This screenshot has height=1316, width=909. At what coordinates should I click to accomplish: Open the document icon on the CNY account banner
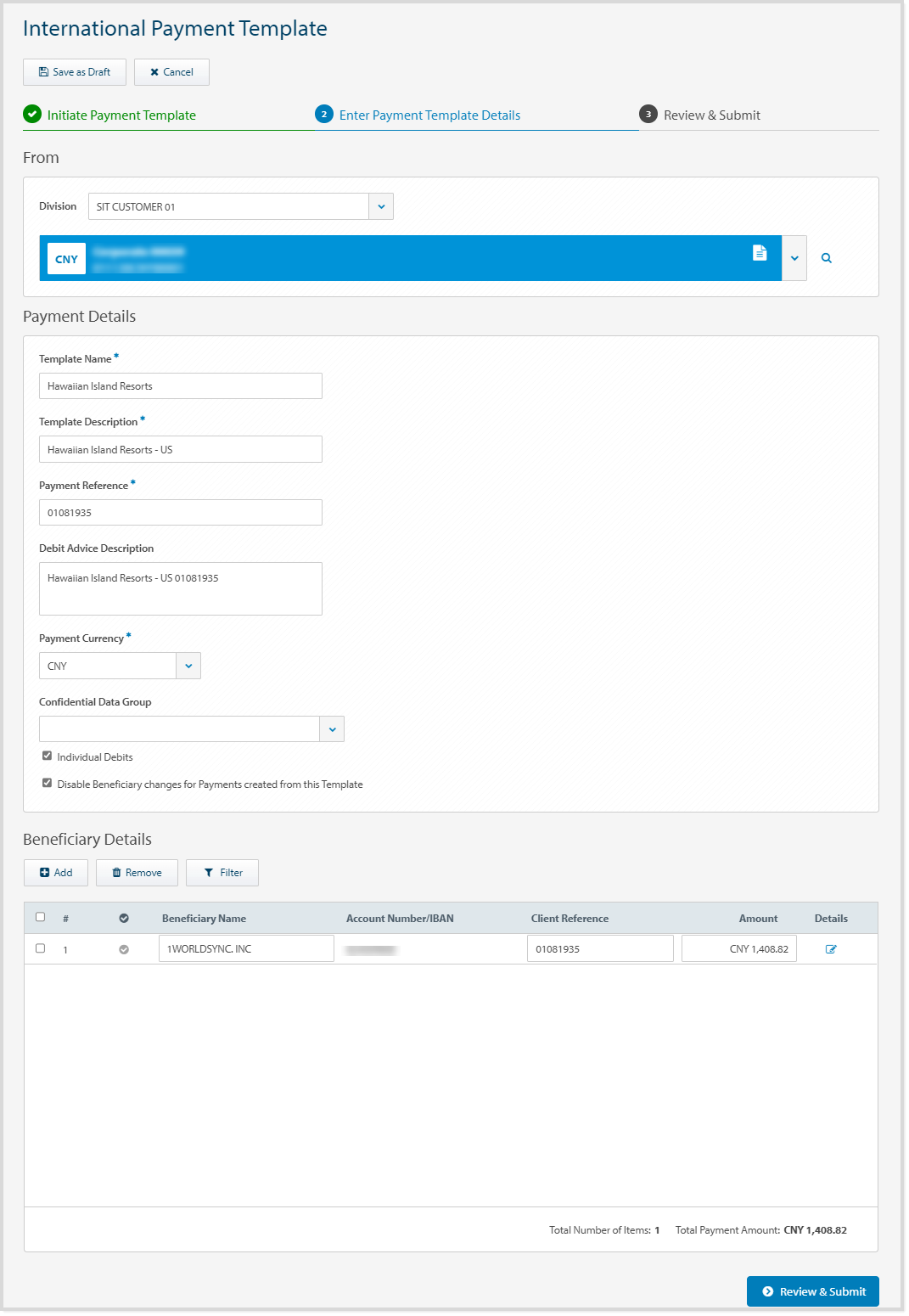coord(760,252)
